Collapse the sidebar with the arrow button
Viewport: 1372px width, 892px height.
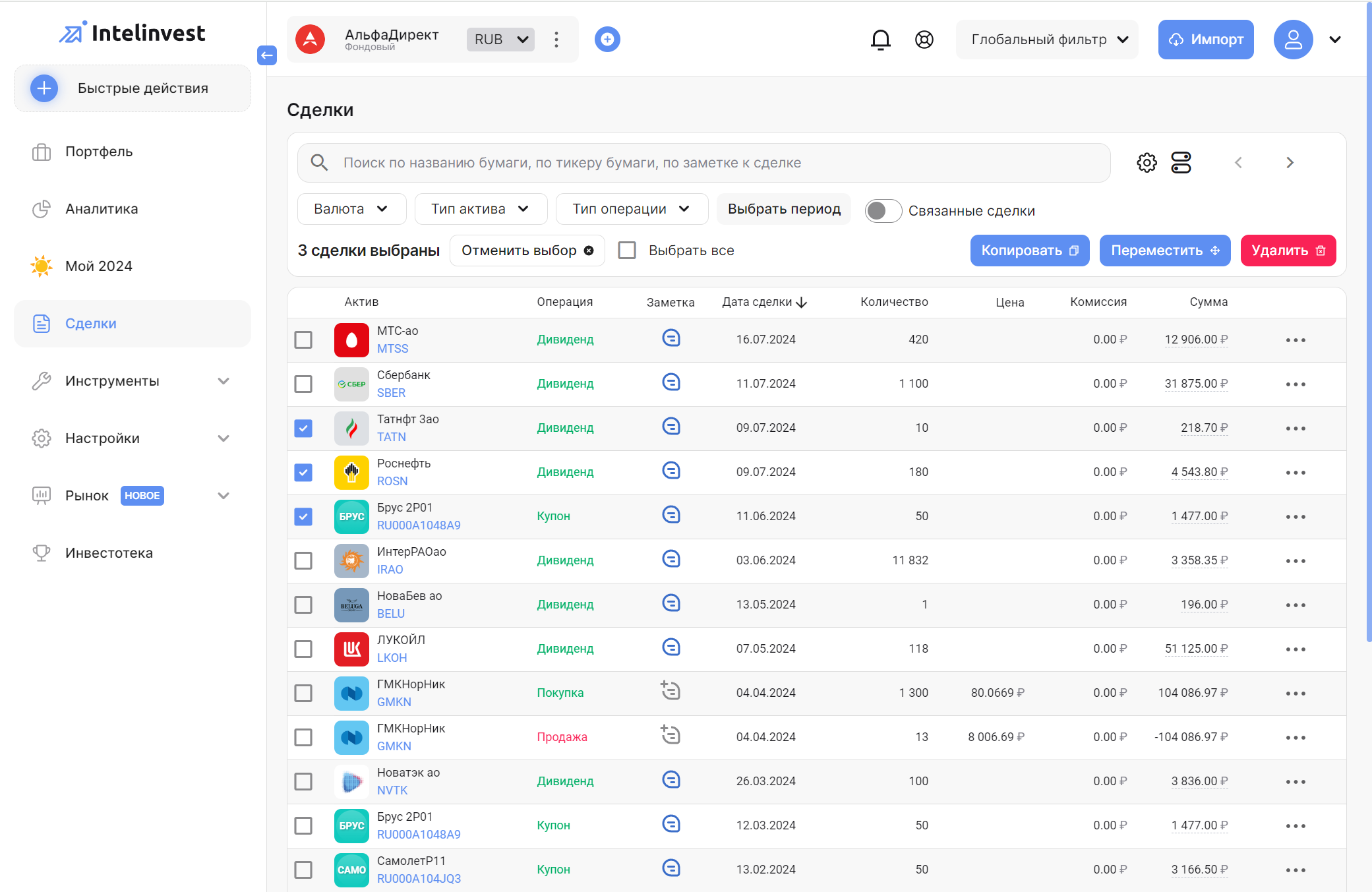point(267,55)
